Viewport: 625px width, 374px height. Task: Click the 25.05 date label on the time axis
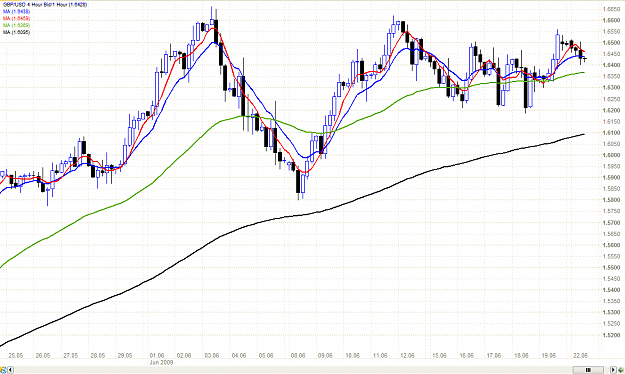click(x=16, y=355)
